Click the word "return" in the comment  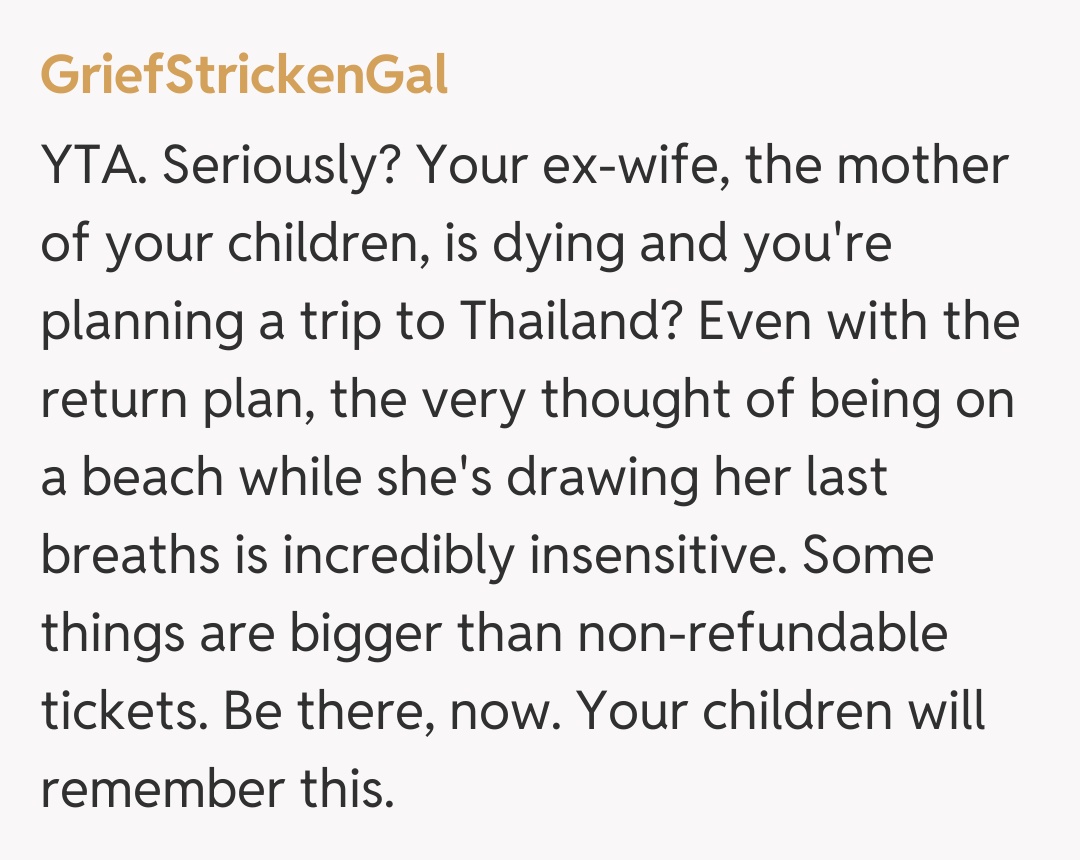112,401
